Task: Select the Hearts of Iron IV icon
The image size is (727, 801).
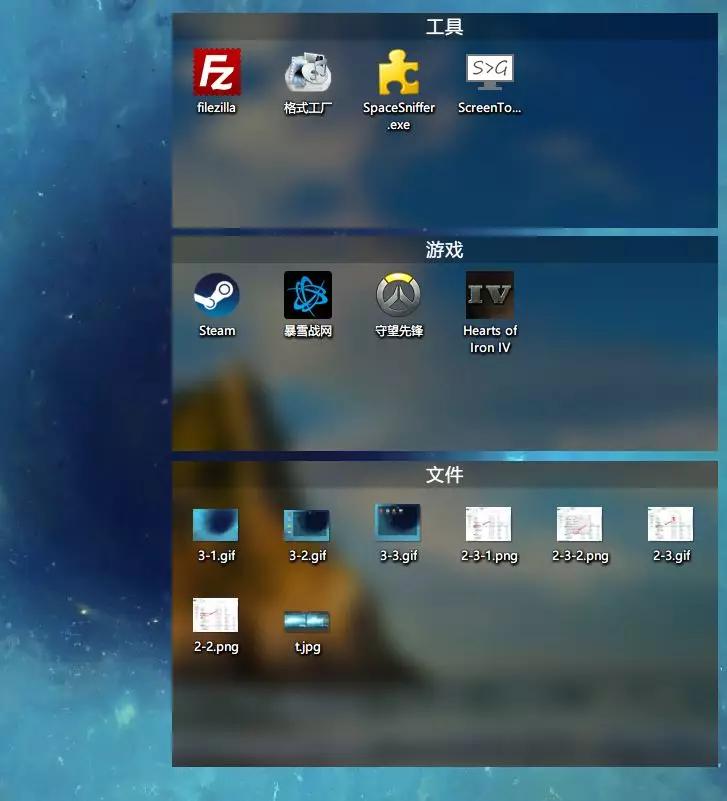Action: (x=490, y=296)
